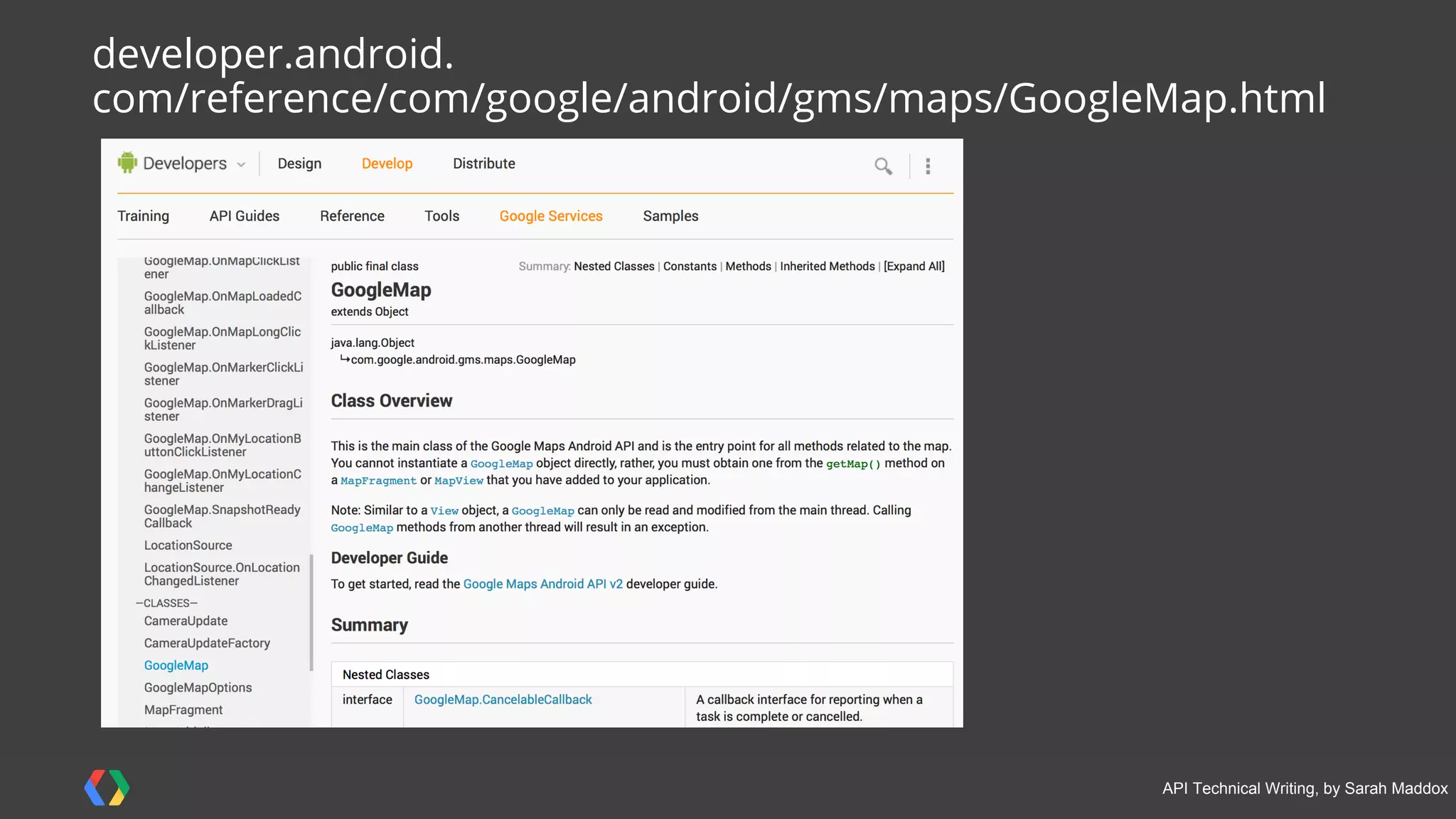
Task: Open the Distribute tab
Action: (x=484, y=164)
